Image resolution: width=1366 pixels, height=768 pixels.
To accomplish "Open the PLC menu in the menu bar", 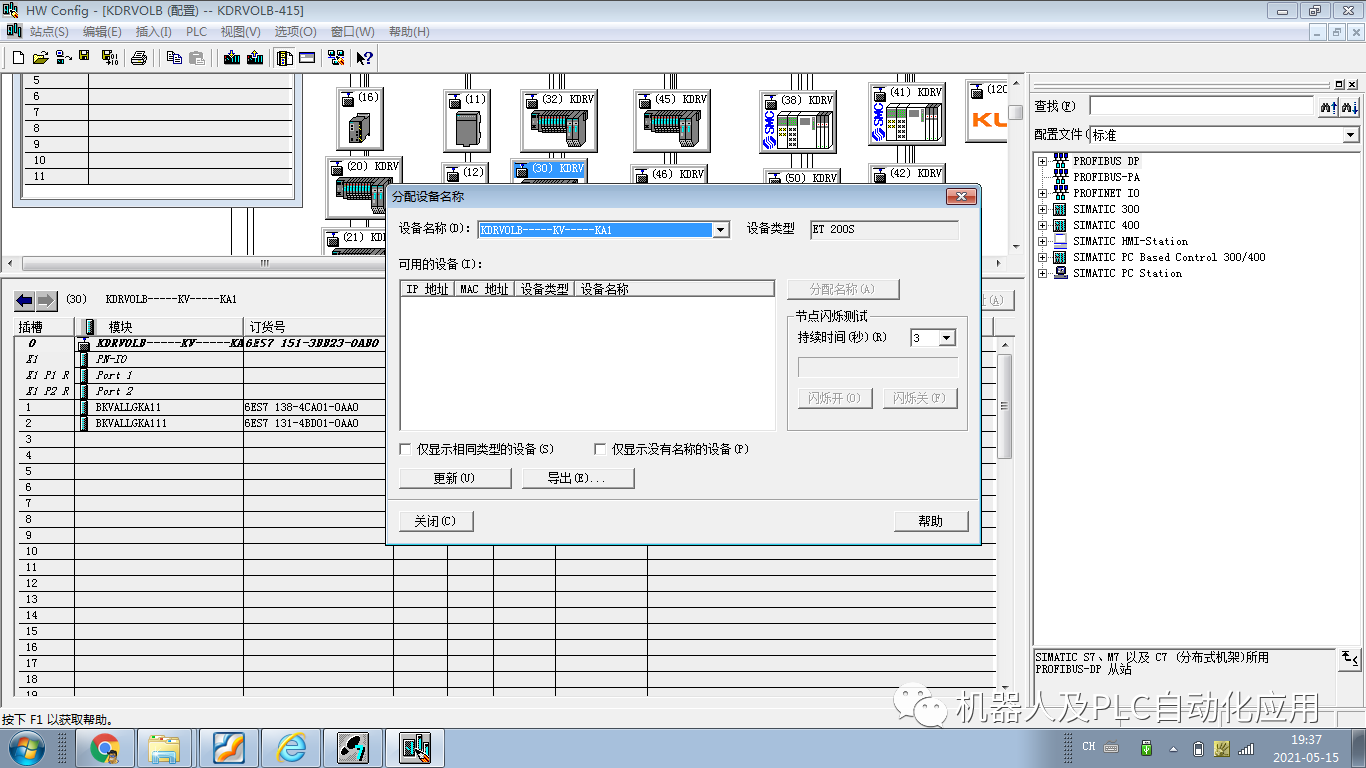I will coord(196,32).
